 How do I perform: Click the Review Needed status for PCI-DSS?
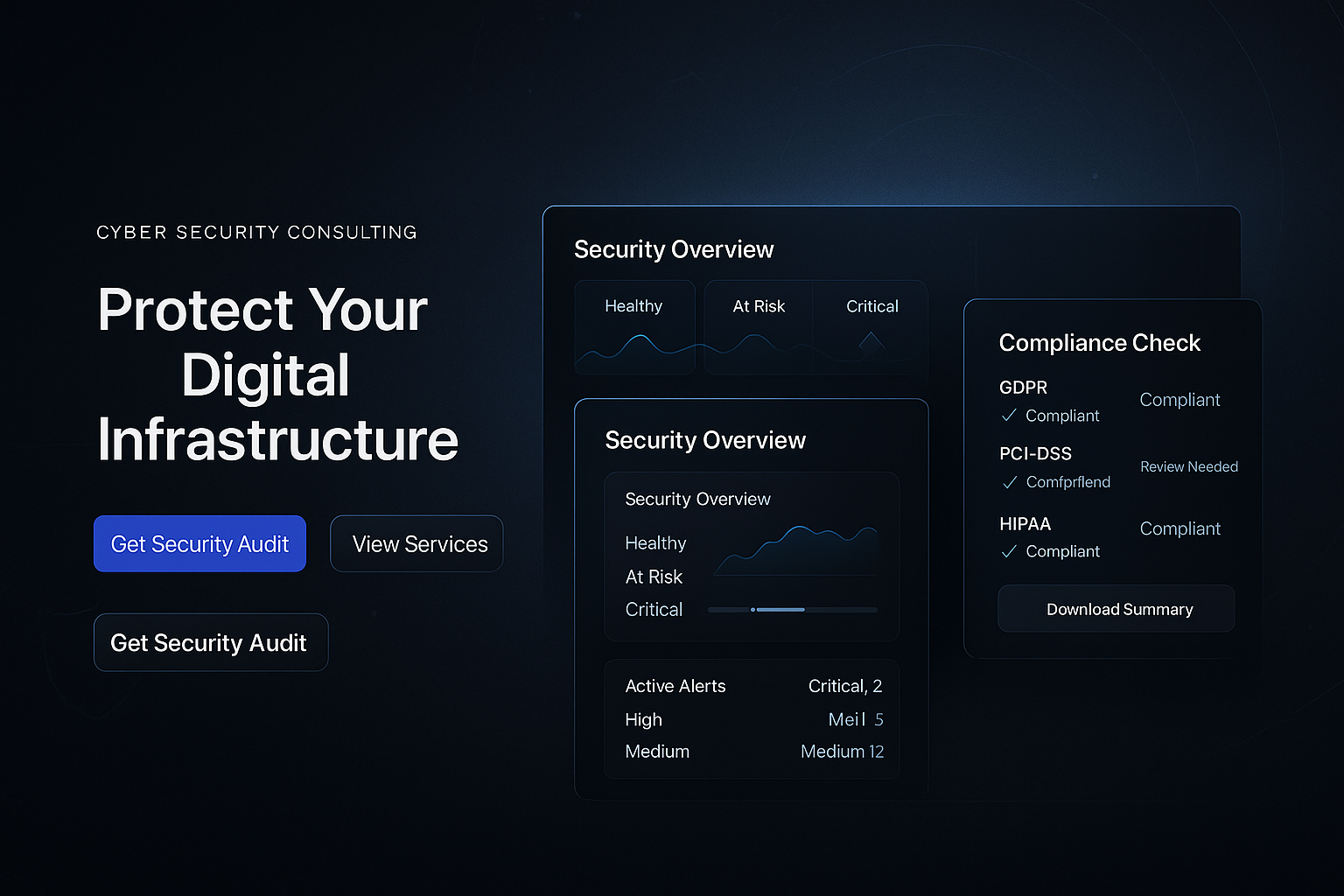coord(1188,466)
